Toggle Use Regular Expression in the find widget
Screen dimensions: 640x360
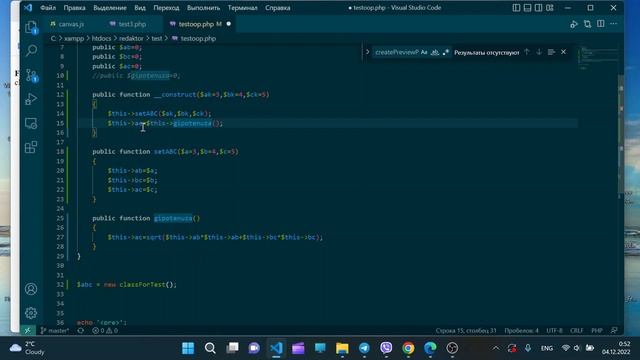(446, 52)
